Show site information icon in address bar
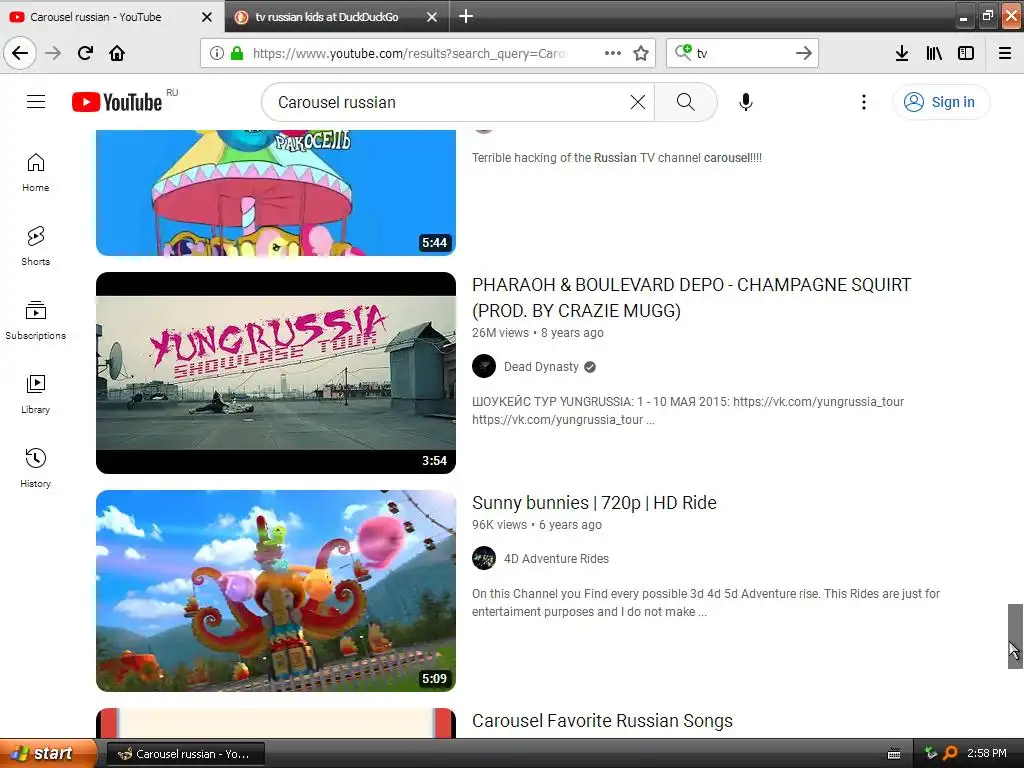Viewport: 1024px width, 768px height. pos(217,53)
